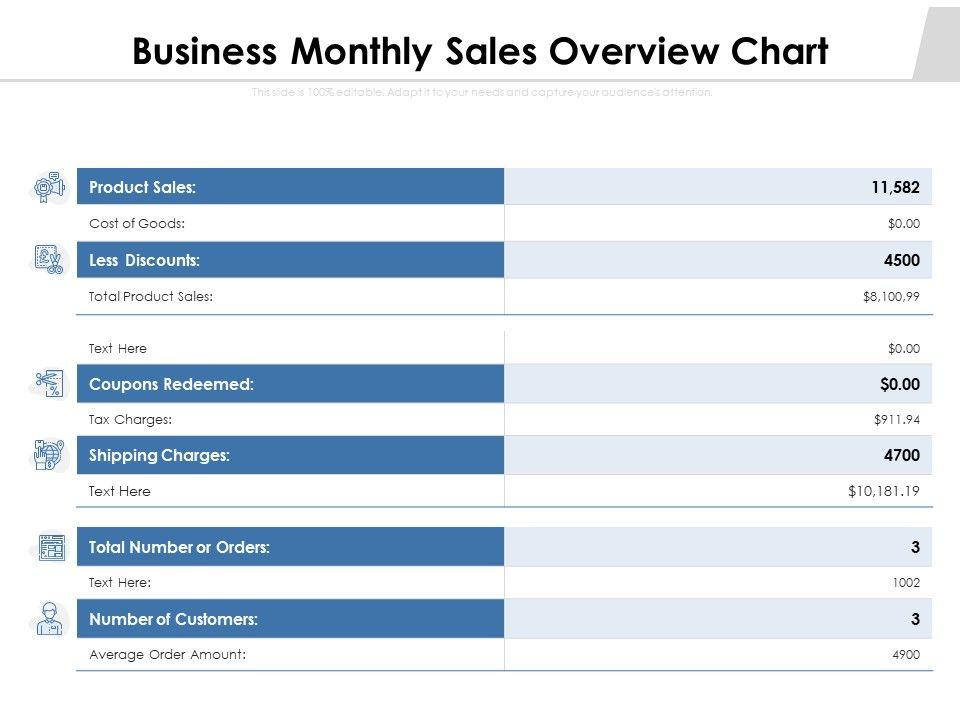
Task: Click the Number of Customers person icon
Action: coord(49,620)
